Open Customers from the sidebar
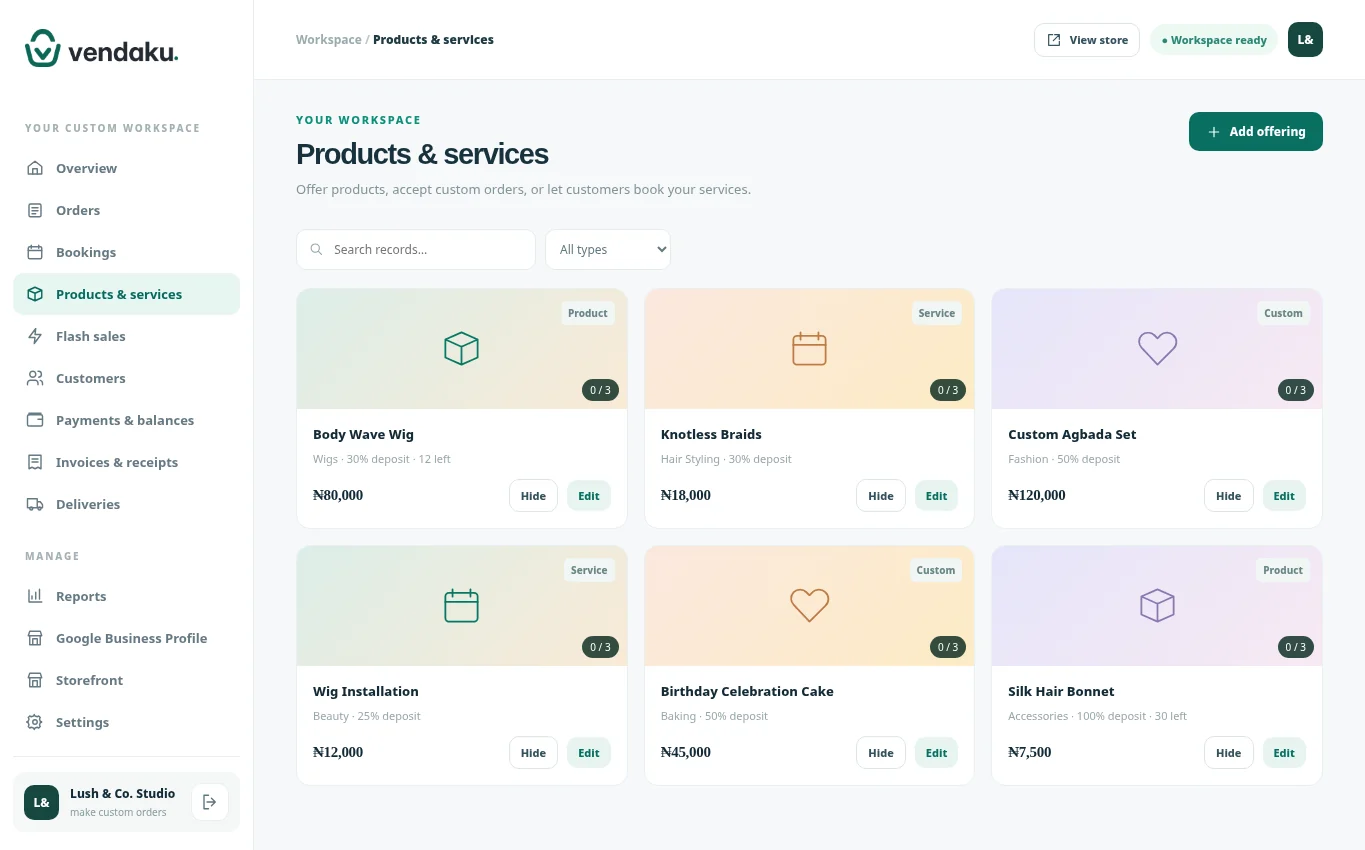Image resolution: width=1365 pixels, height=850 pixels. [127, 378]
